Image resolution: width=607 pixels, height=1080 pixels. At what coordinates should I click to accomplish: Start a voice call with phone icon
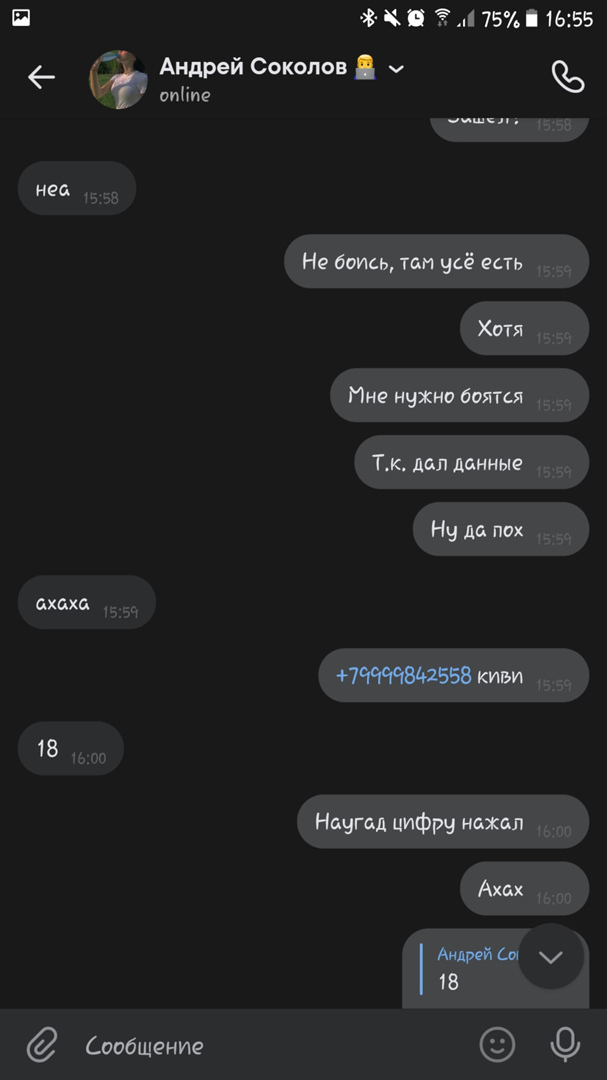568,77
